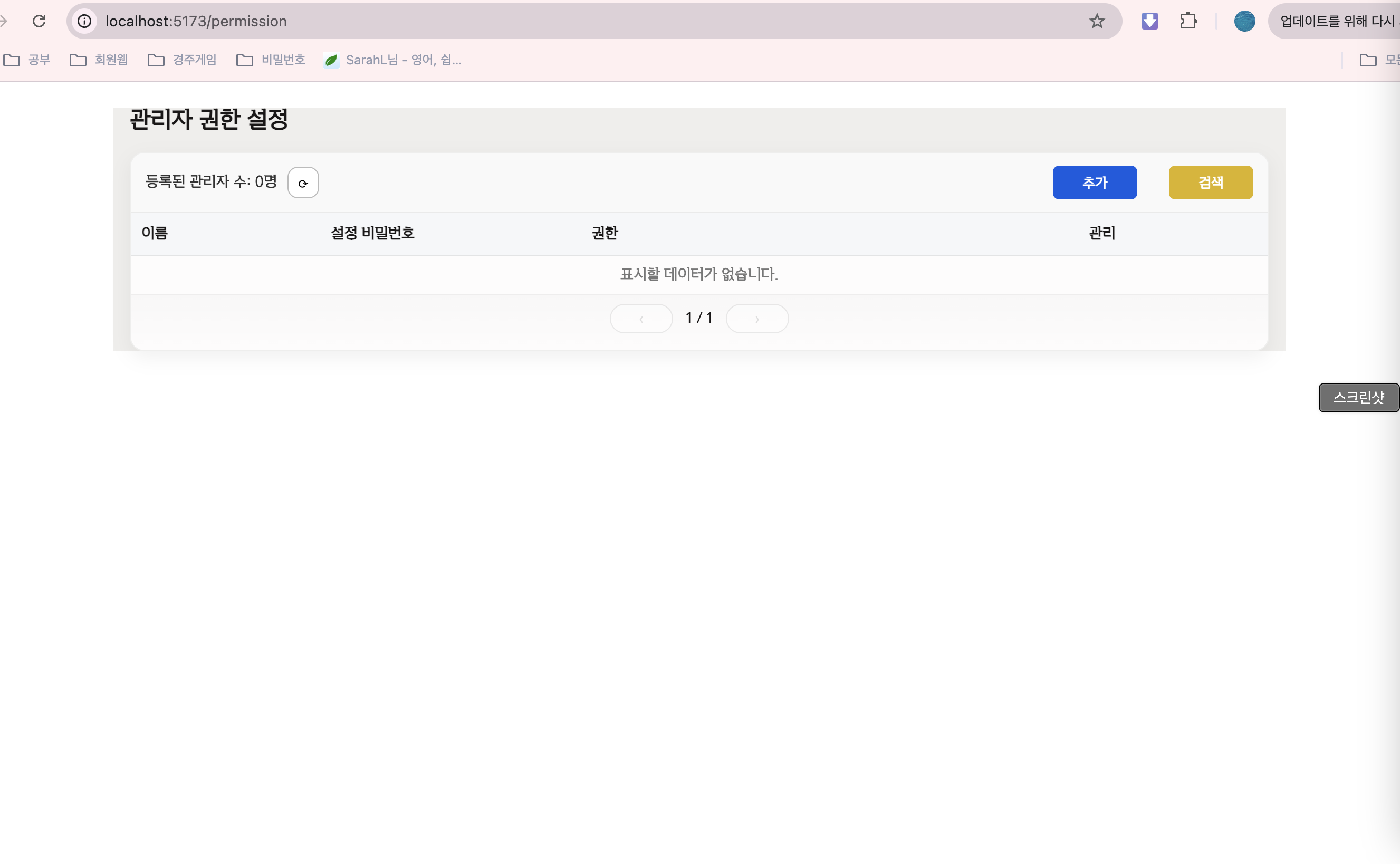View site information icon in address bar
Screen dimensions: 1400x864
point(84,21)
